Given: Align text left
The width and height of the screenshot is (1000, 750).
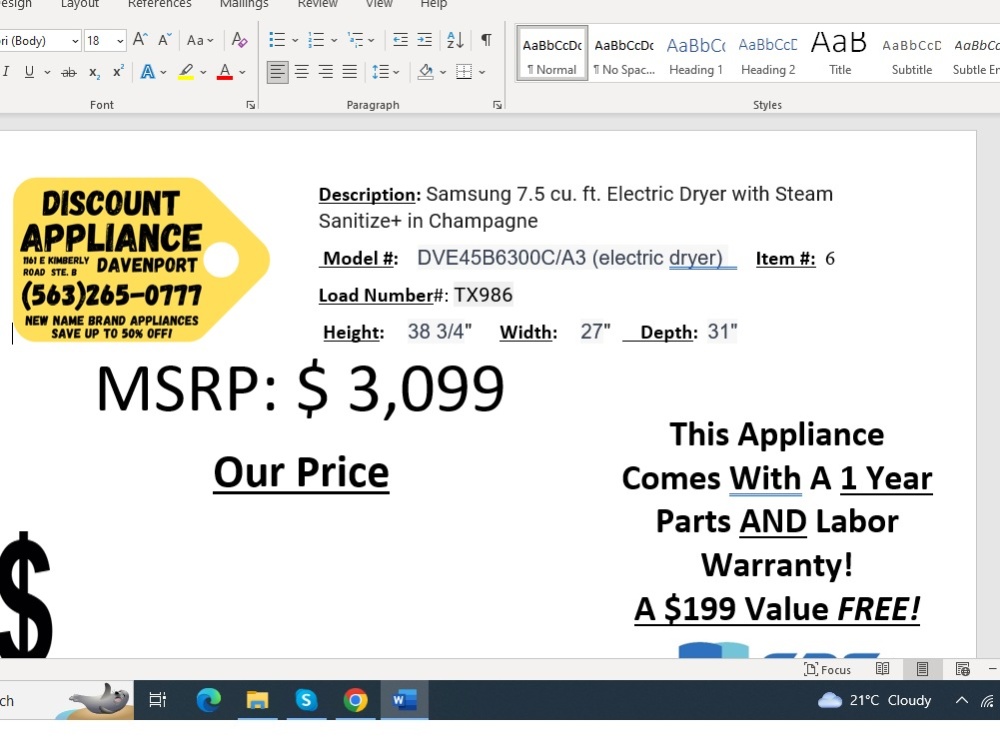Looking at the screenshot, I should pyautogui.click(x=277, y=71).
